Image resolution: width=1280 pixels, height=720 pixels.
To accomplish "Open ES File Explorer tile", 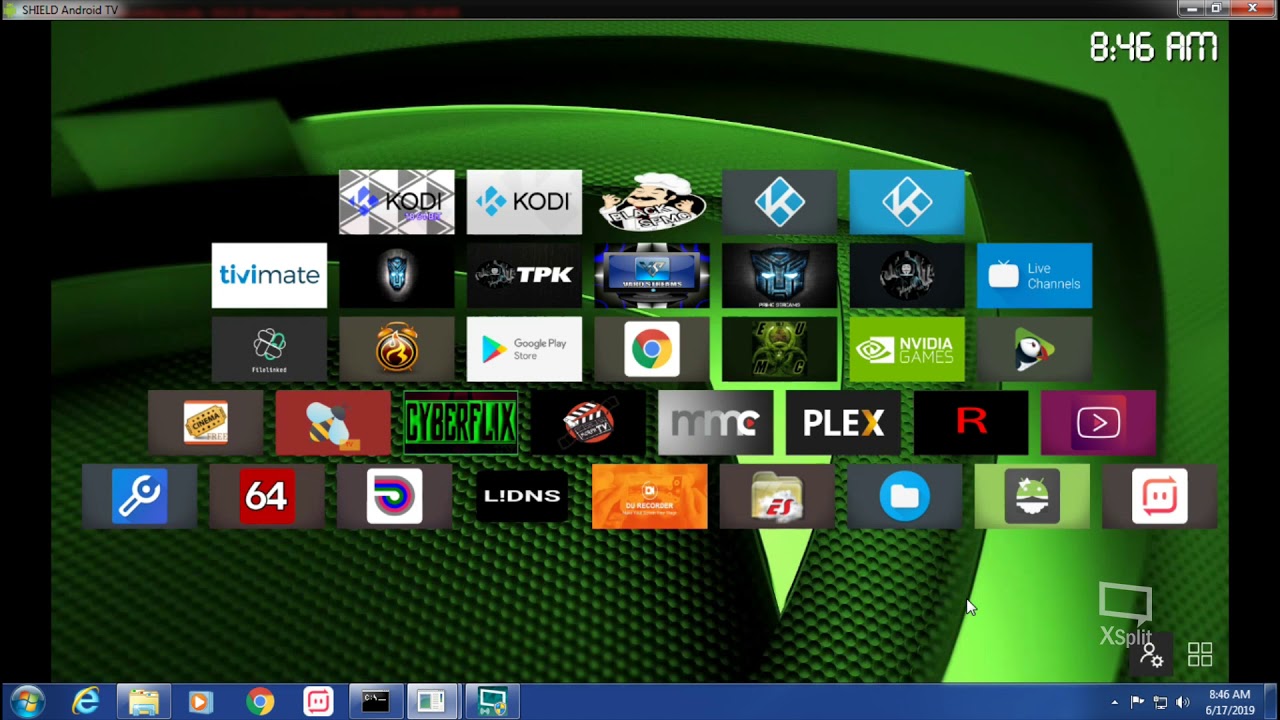I will [777, 496].
